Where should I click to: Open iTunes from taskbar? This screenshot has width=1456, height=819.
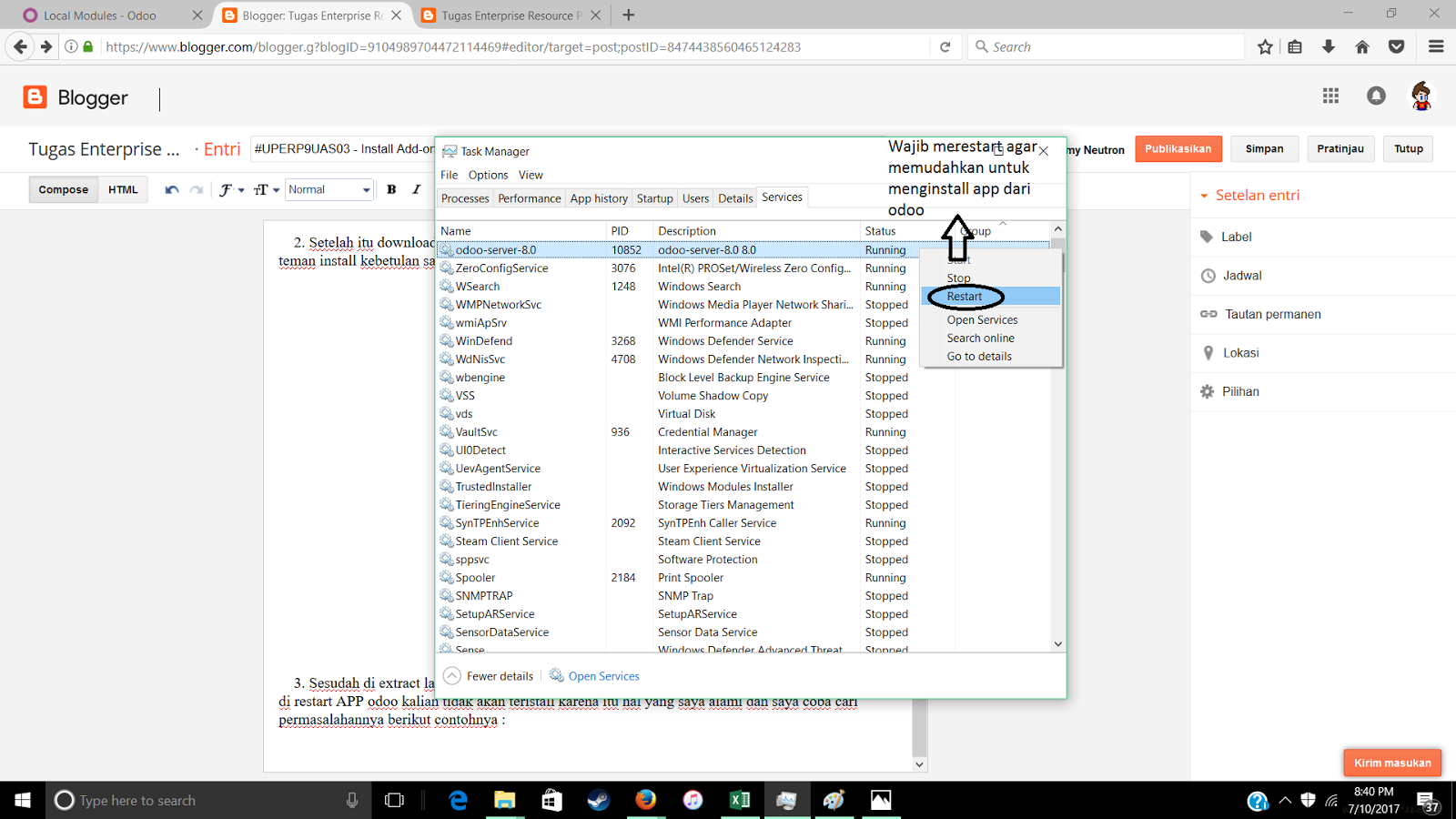click(693, 800)
